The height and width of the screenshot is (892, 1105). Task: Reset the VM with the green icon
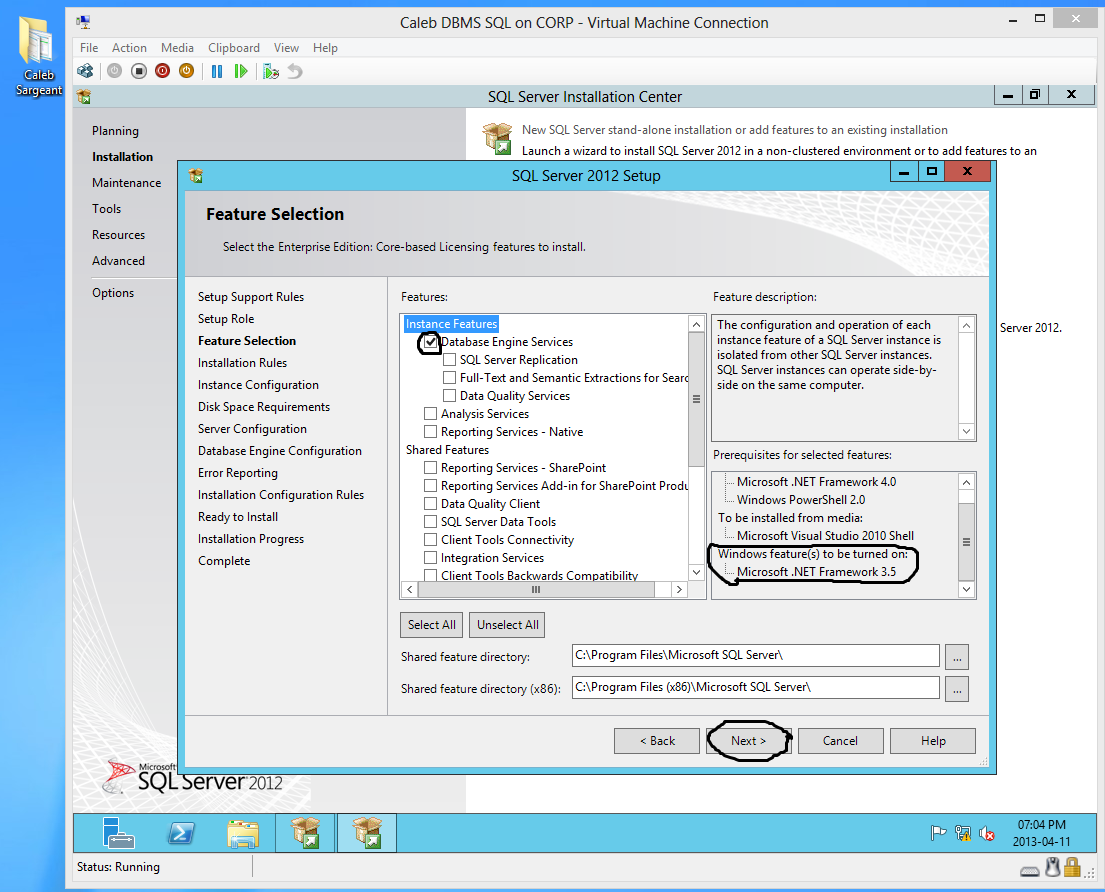(x=241, y=71)
